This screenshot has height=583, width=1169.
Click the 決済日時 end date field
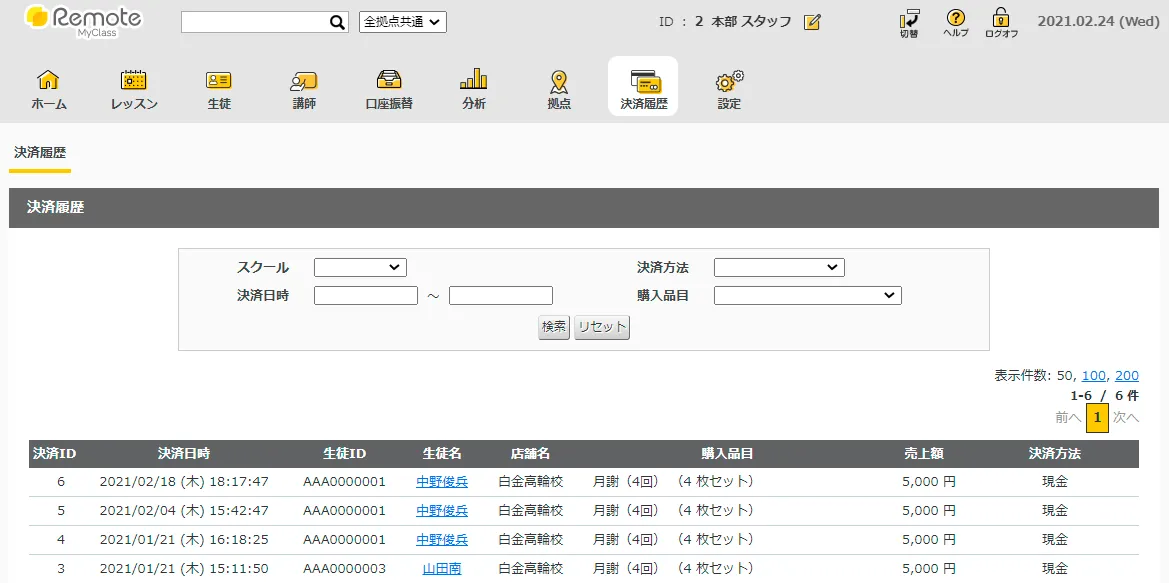pyautogui.click(x=501, y=296)
